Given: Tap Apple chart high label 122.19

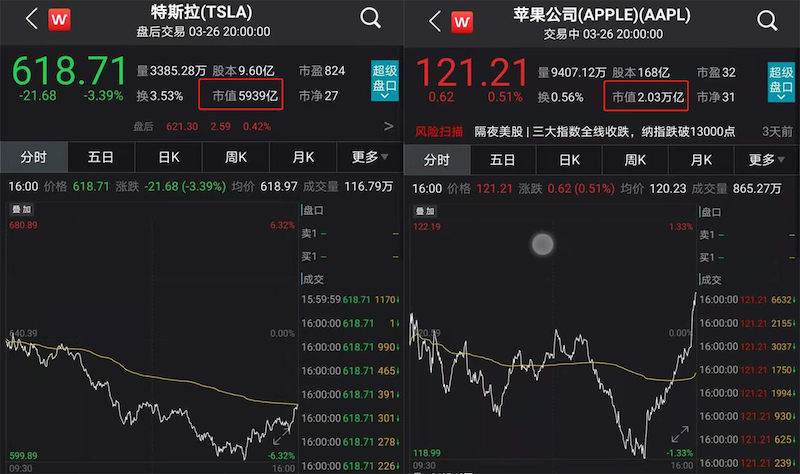Looking at the screenshot, I should tap(427, 227).
